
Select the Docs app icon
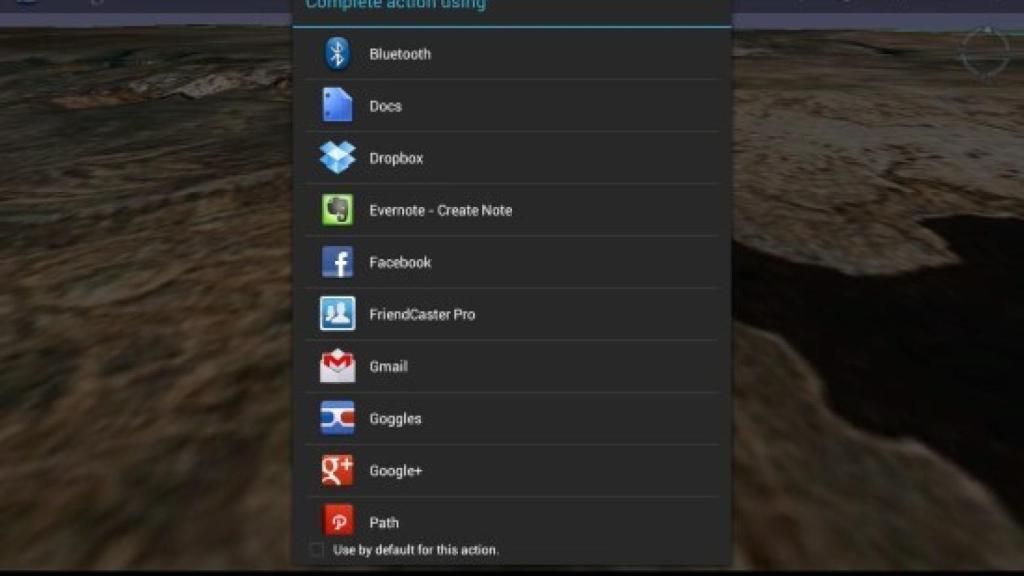[x=338, y=105]
